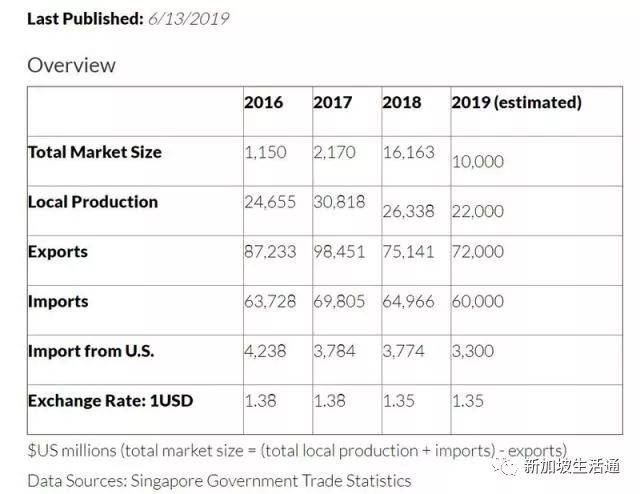Image resolution: width=640 pixels, height=494 pixels.
Task: Select the Exports row label
Action: pos(58,252)
